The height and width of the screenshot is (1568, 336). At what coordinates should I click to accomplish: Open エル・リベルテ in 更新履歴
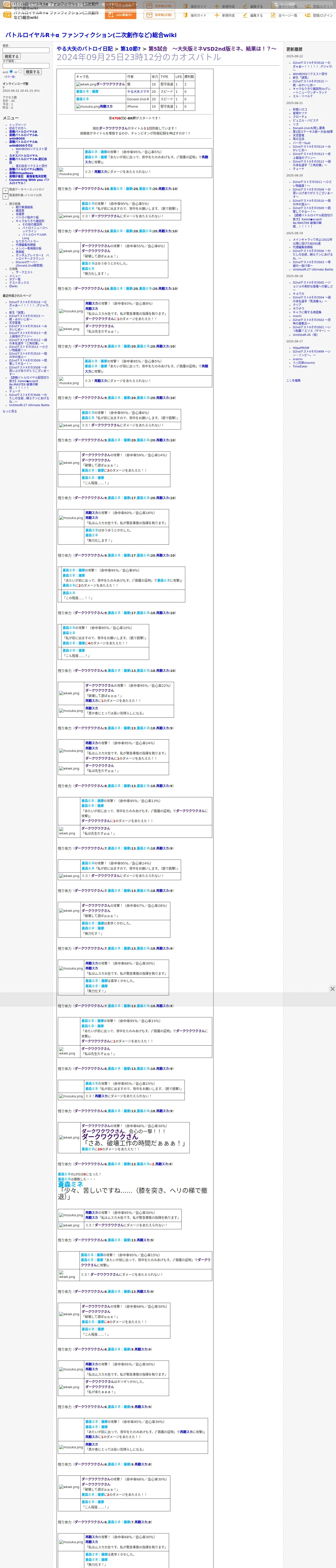coord(303,96)
